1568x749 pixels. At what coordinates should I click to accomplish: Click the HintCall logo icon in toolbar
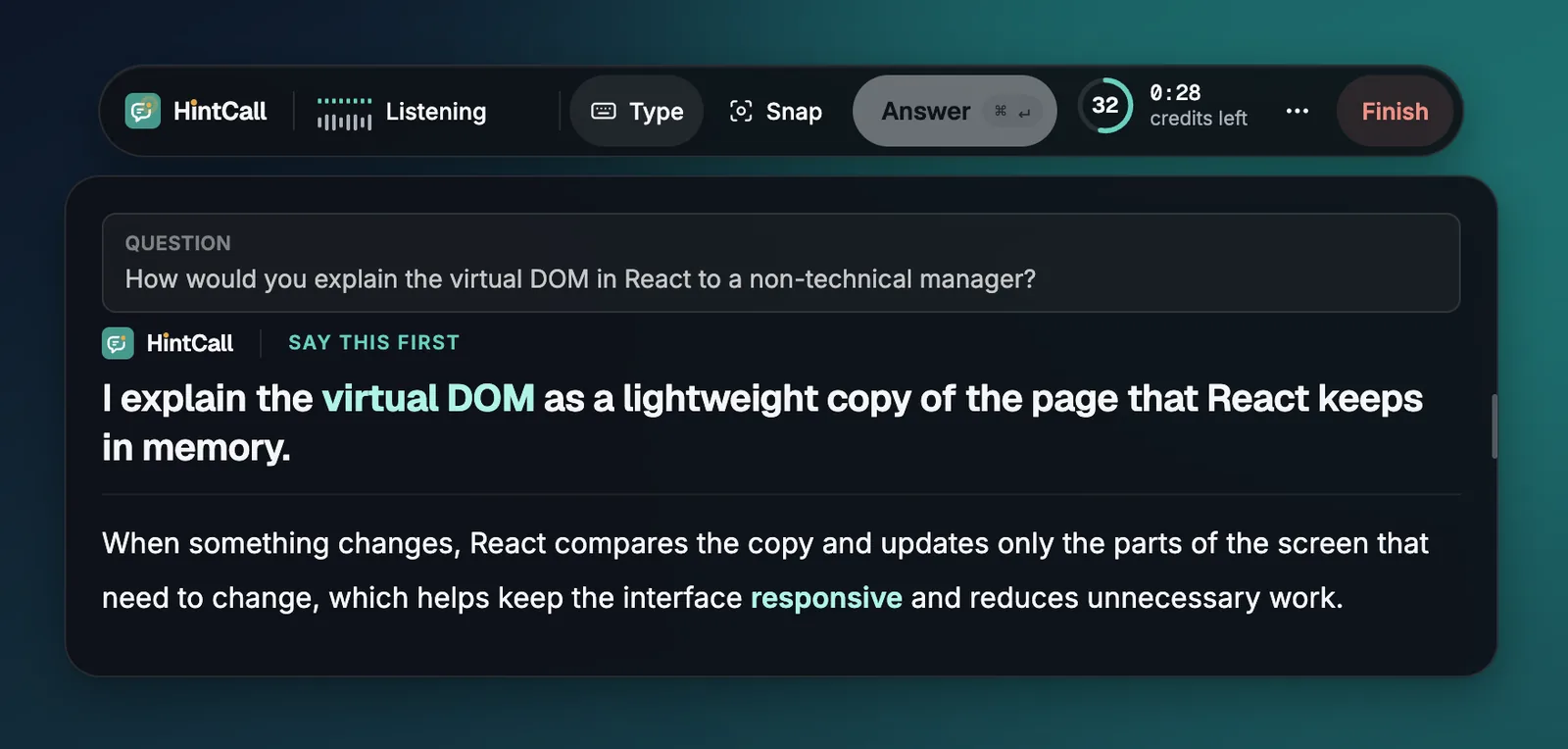click(142, 111)
